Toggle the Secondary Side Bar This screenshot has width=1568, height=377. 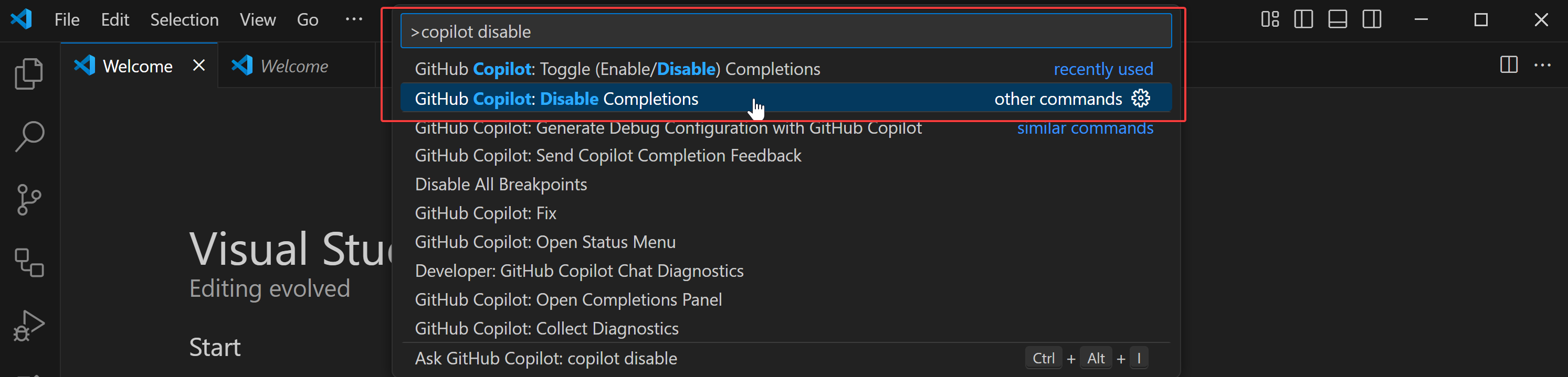tap(1371, 19)
